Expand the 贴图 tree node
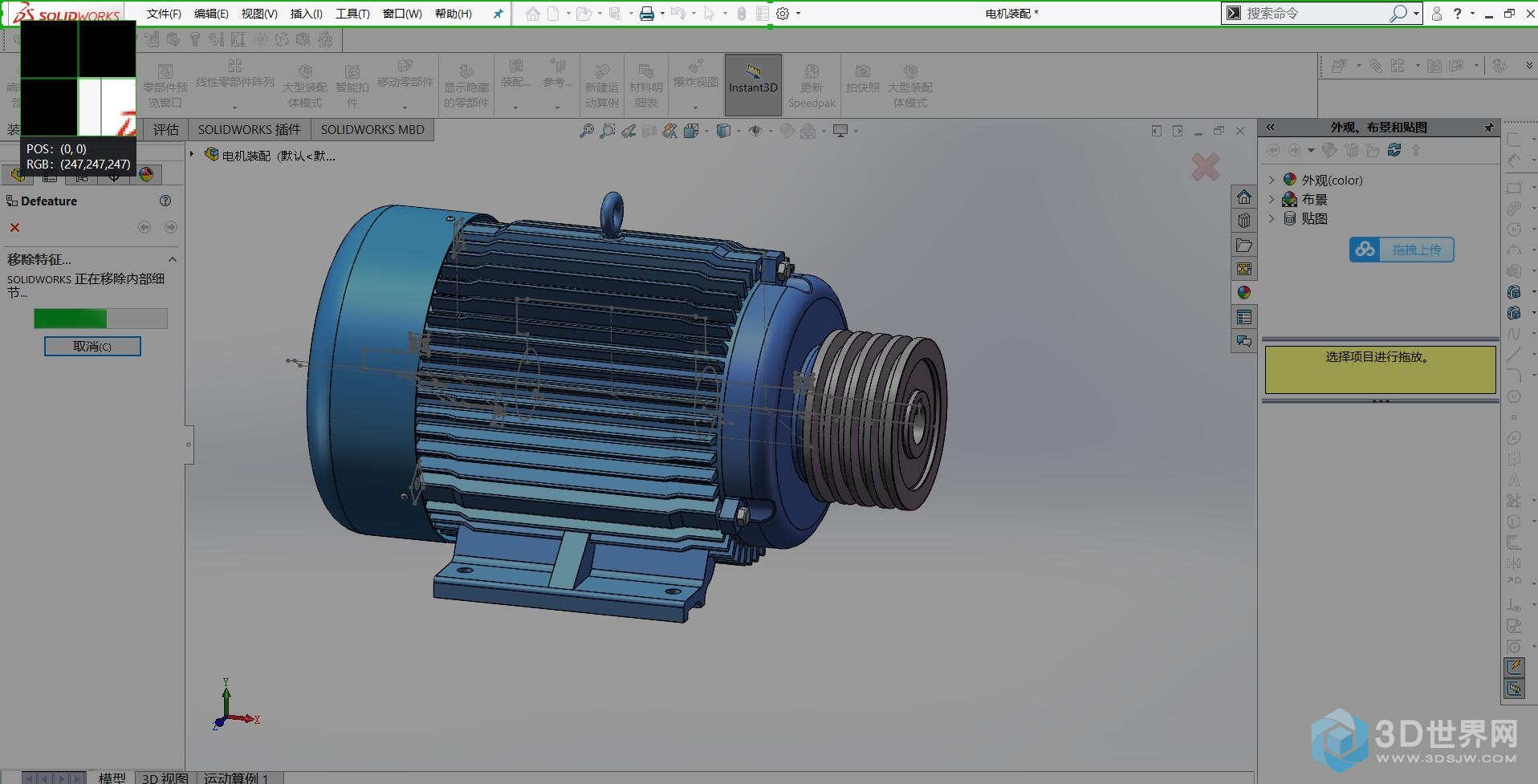This screenshot has height=784, width=1538. coord(1271,218)
